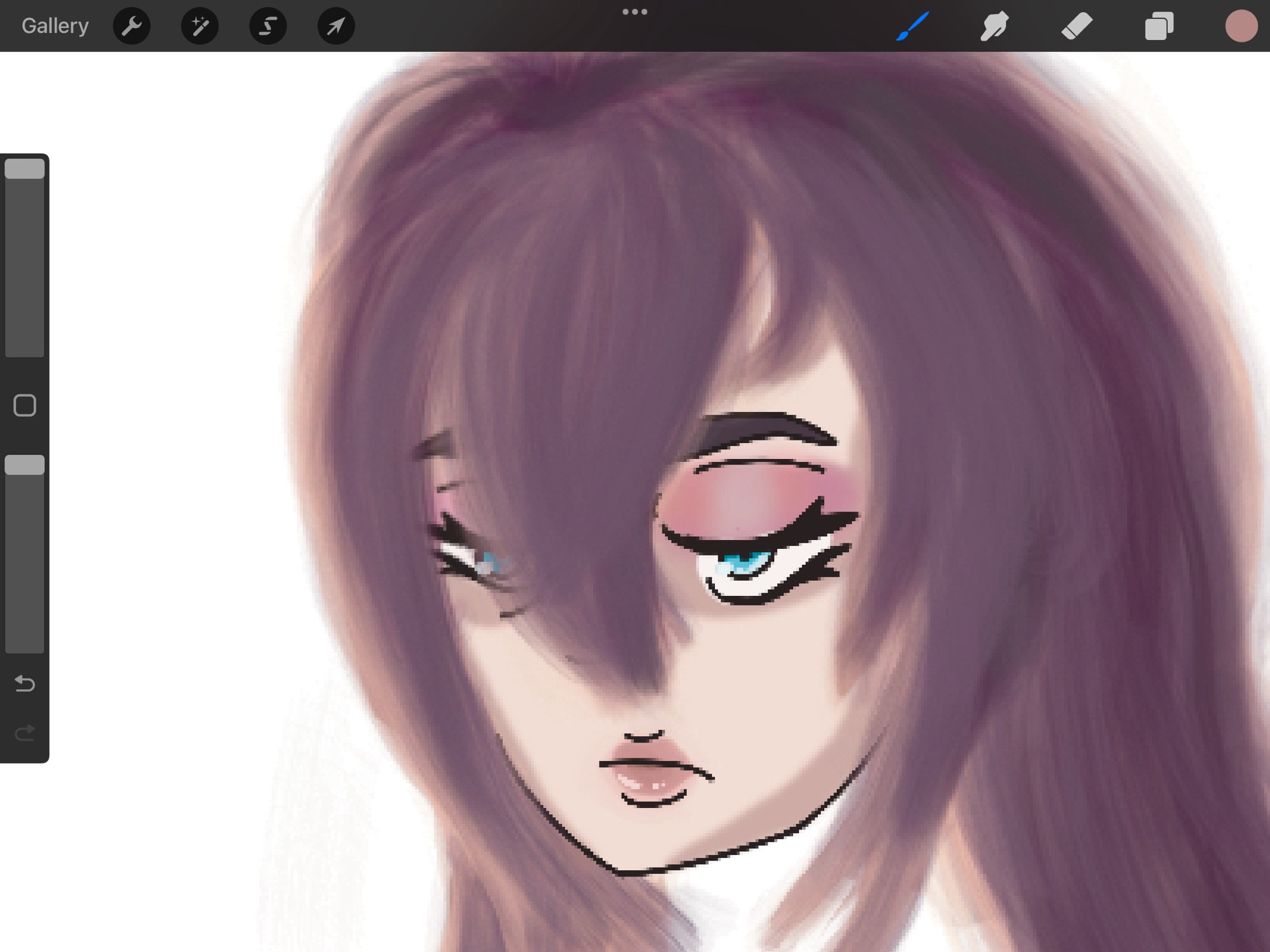Undo the last stroke
Screen dimensions: 1270x952
[25, 684]
